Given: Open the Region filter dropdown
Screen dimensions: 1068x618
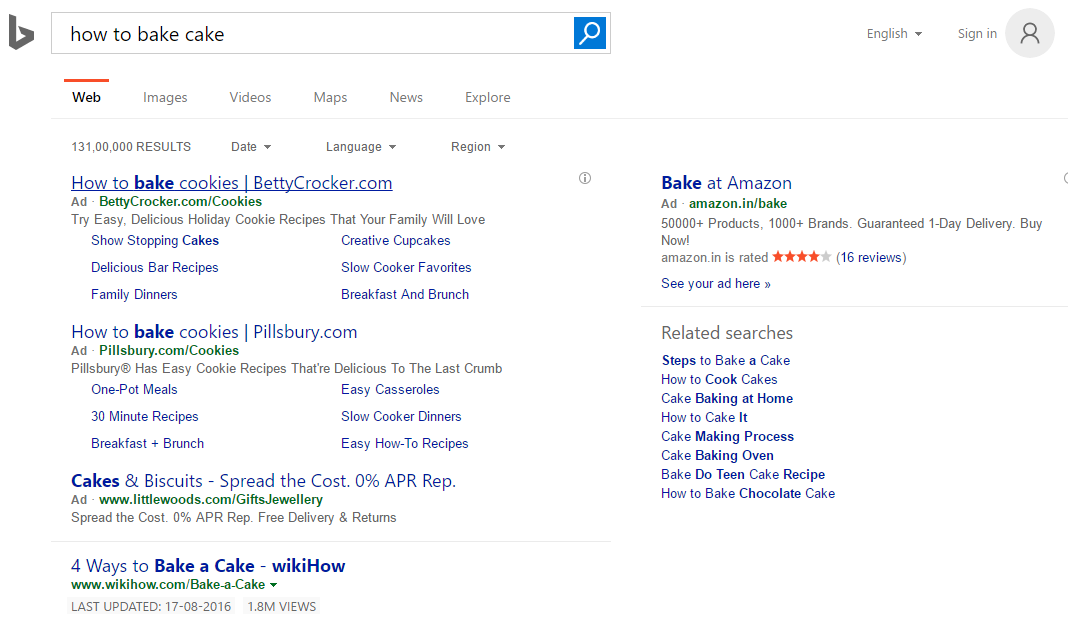Looking at the screenshot, I should (477, 146).
